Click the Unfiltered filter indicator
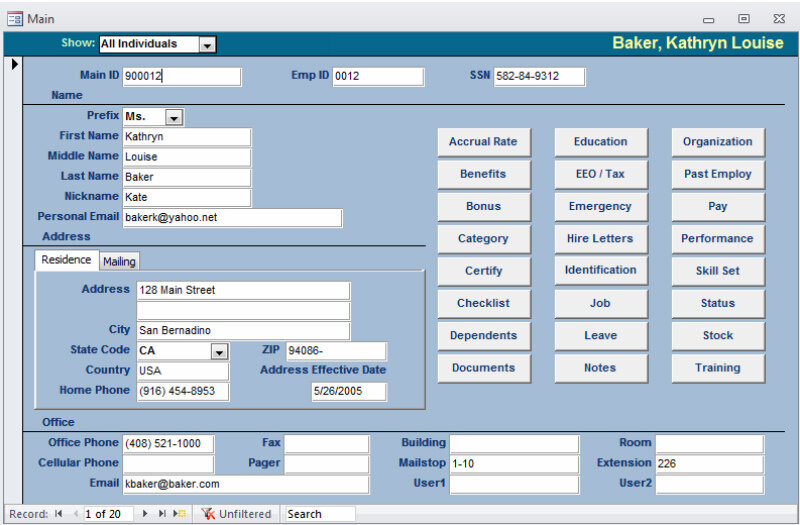Screen dimensions: 800x525 click(236, 514)
